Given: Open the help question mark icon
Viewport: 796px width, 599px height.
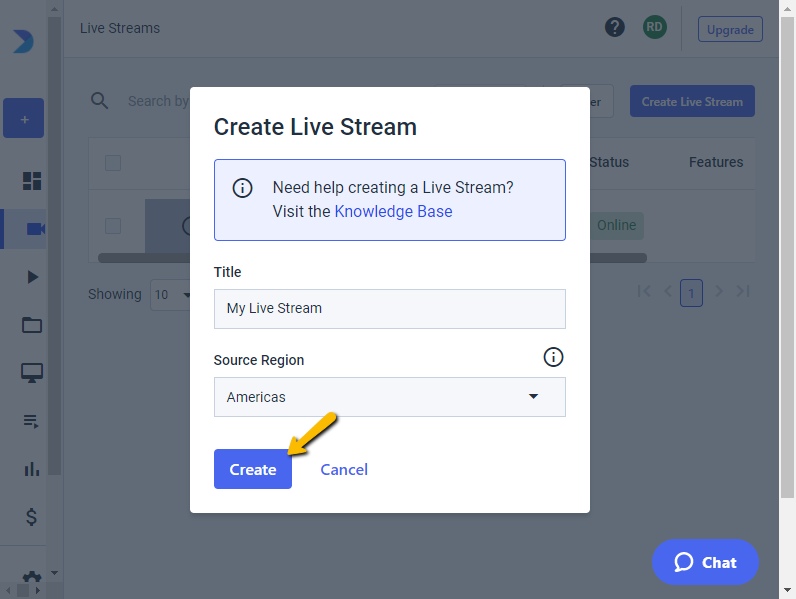Looking at the screenshot, I should click(615, 27).
